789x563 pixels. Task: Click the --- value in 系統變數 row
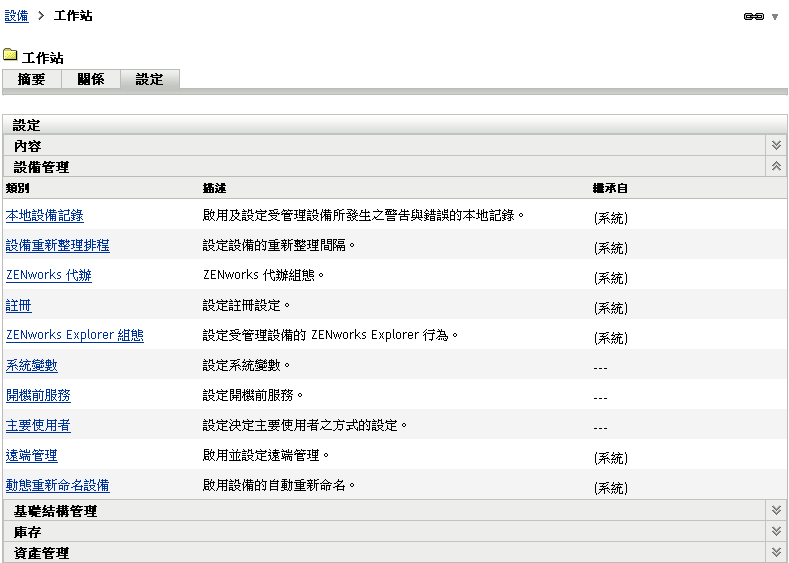(600, 368)
